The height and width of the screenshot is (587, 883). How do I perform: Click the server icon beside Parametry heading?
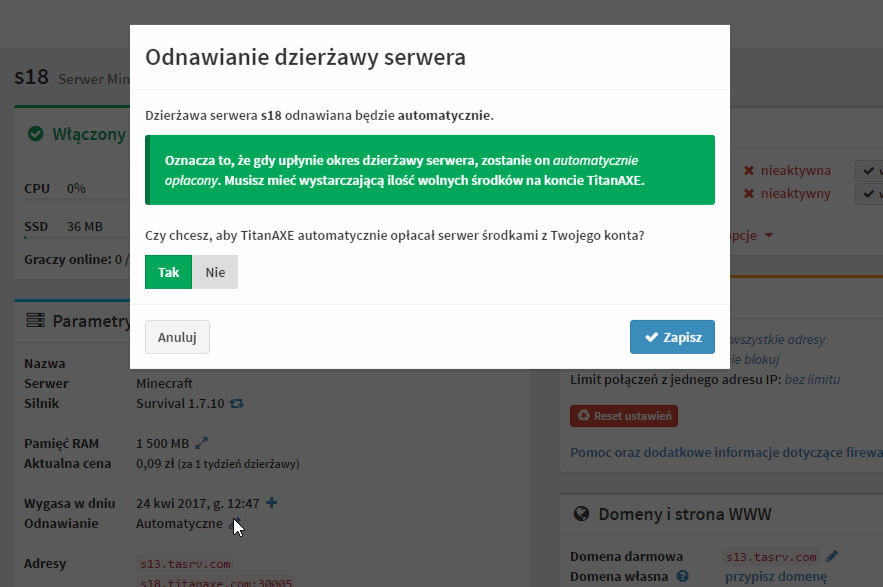[35, 321]
